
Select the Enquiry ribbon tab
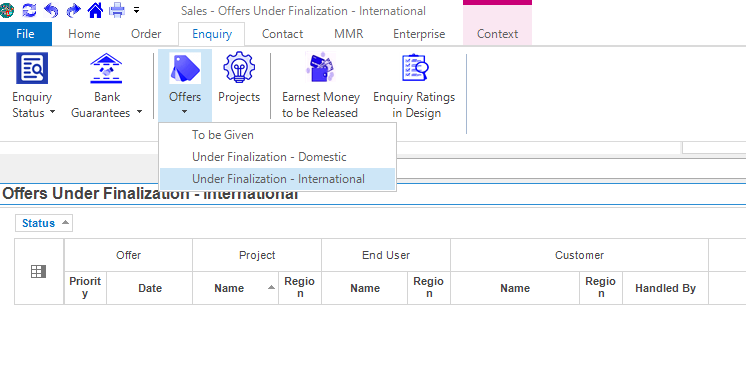[x=212, y=34]
